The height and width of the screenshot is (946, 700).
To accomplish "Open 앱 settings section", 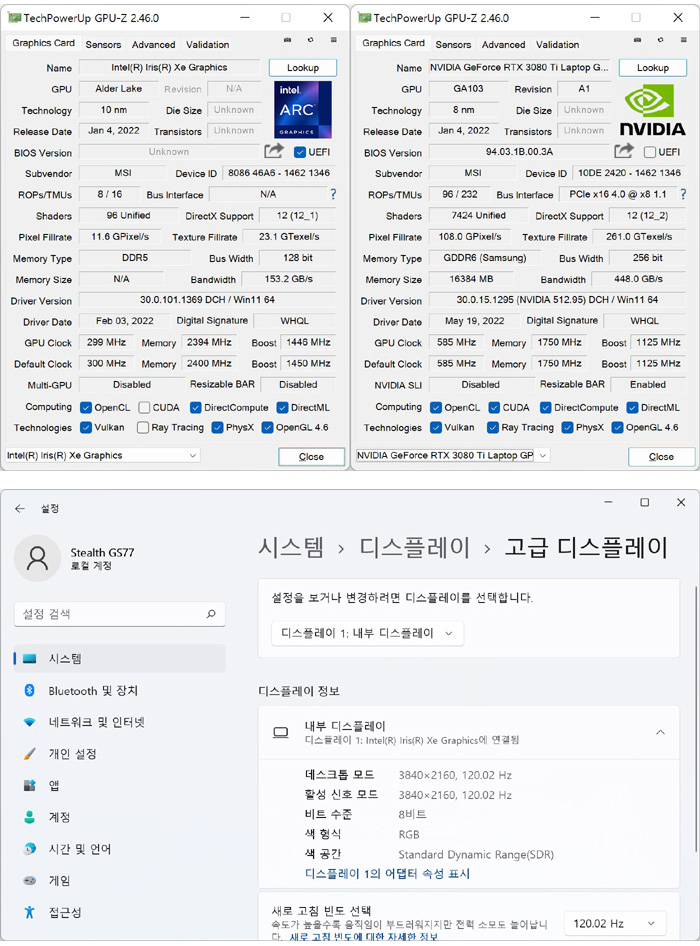I will 119,785.
